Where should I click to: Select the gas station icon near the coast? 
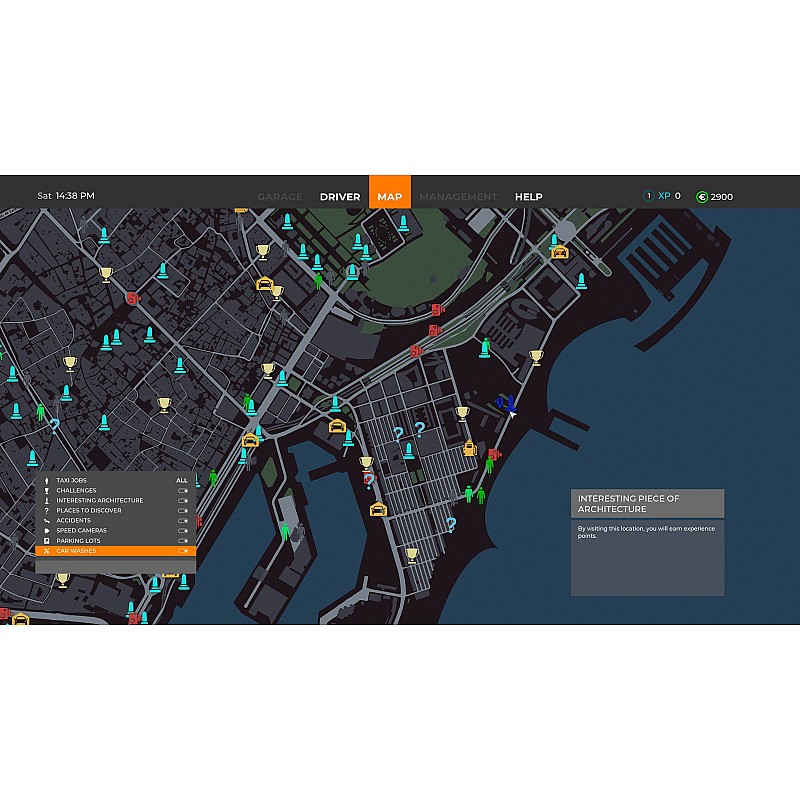(469, 448)
